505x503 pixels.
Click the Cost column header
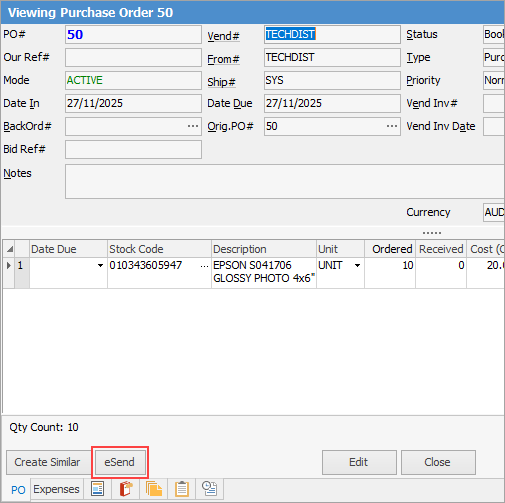(486, 249)
